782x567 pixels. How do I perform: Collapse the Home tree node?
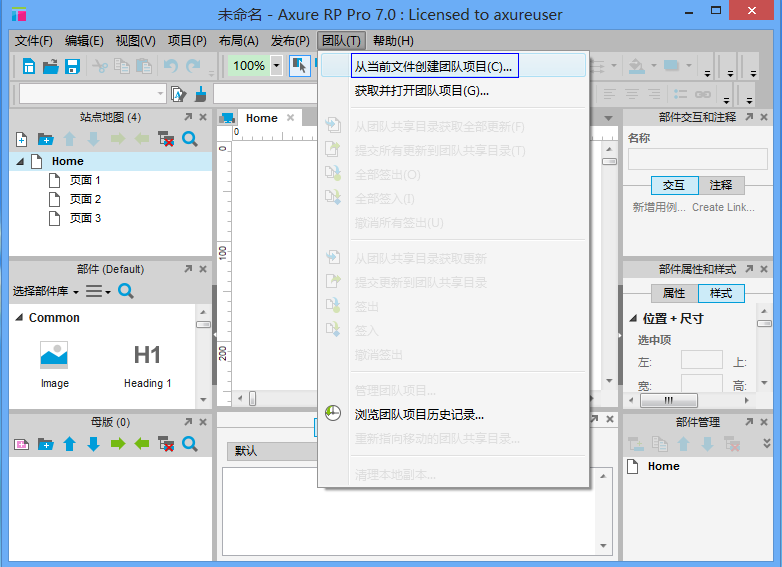click(20, 161)
